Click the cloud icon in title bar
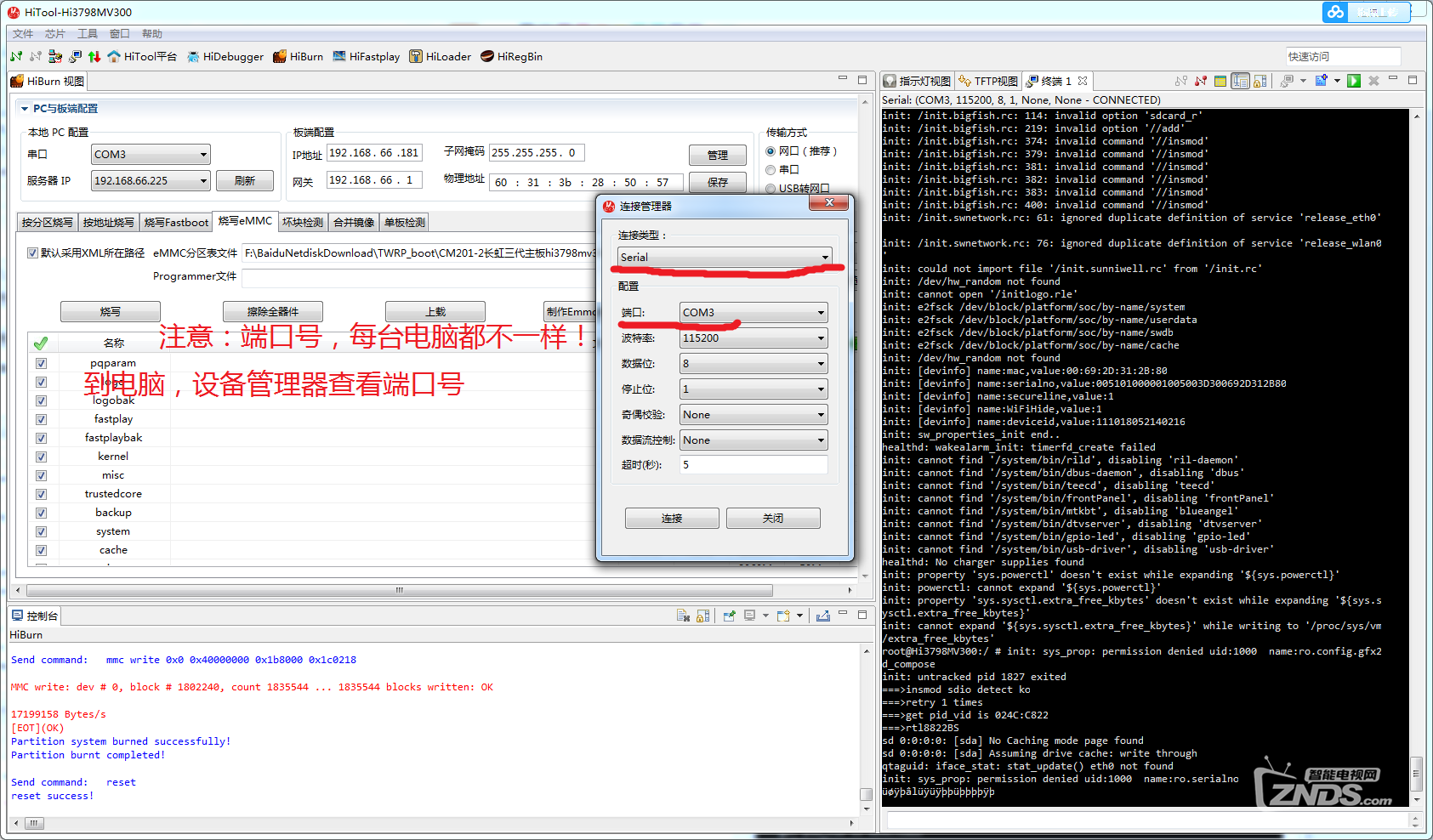The height and width of the screenshot is (840, 1433). point(1336,12)
